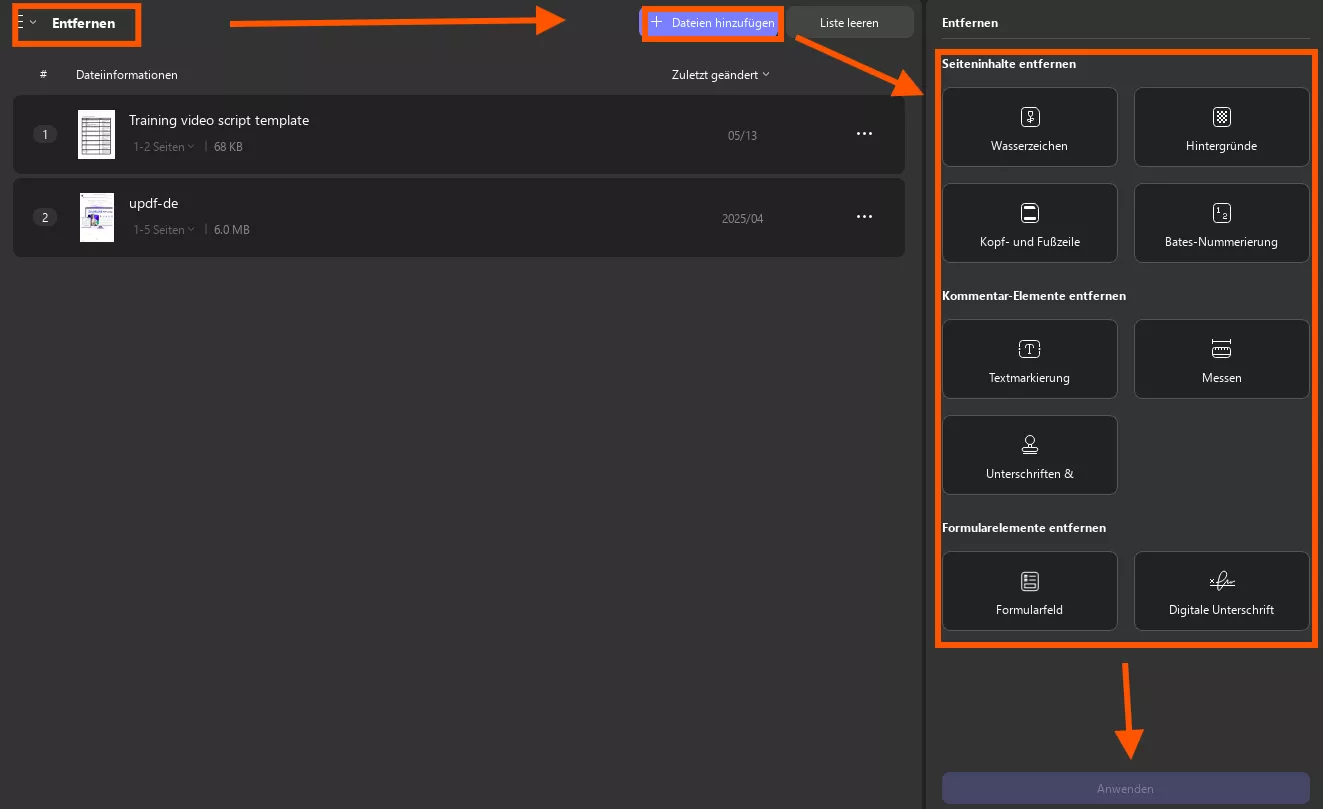This screenshot has height=809, width=1323.
Task: Click the row number badge of Training video script template
Action: coord(45,134)
